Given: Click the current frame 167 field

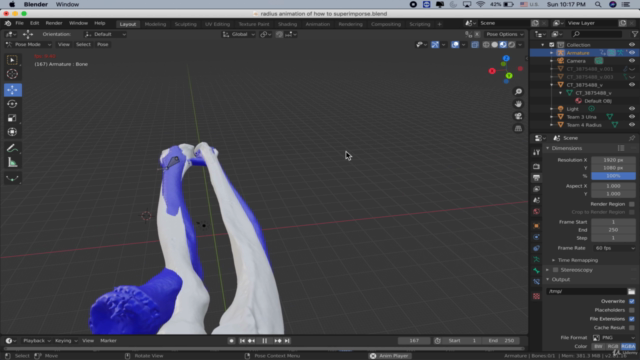Looking at the screenshot, I should pos(414,341).
